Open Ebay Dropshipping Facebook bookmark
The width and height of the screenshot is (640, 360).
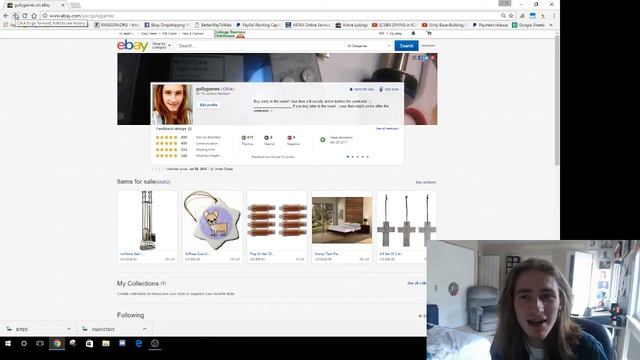point(167,25)
